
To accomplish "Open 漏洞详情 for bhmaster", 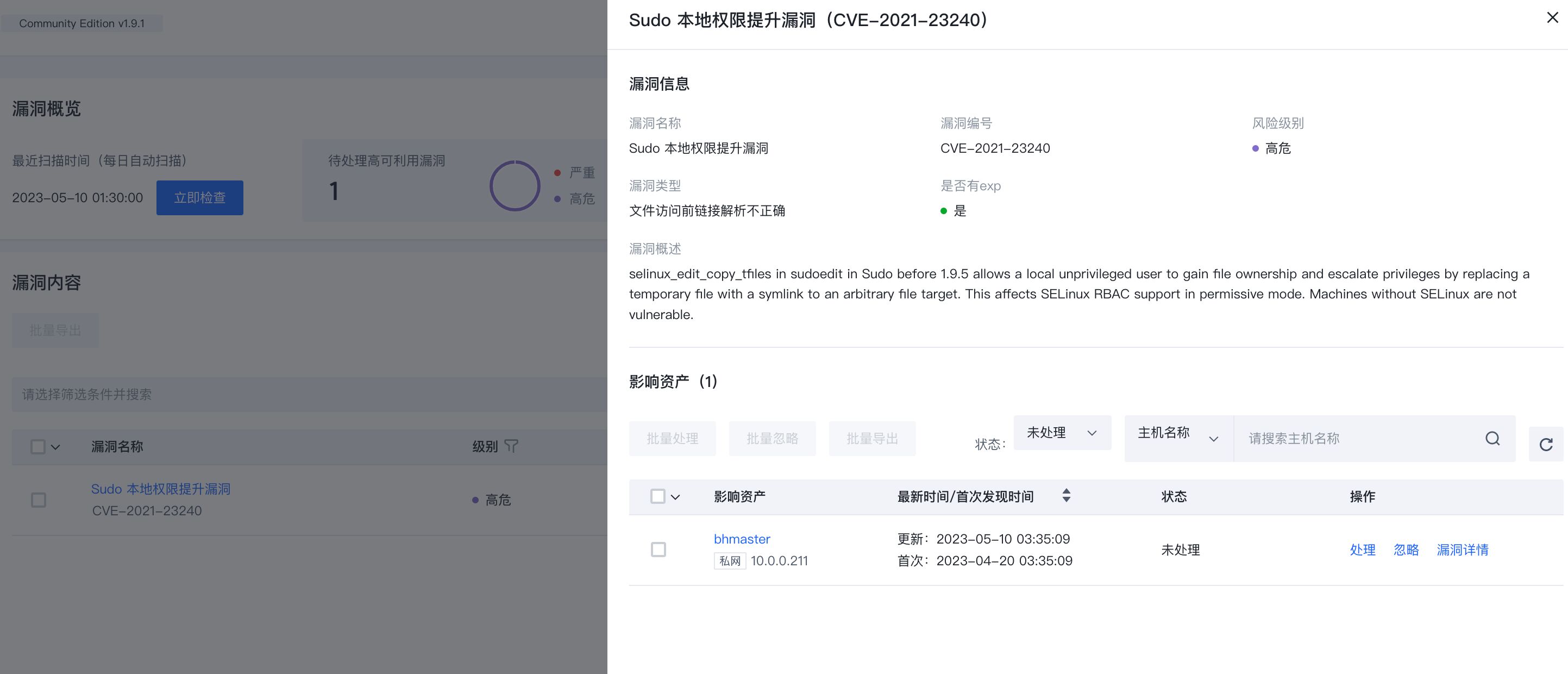I will click(x=1463, y=550).
